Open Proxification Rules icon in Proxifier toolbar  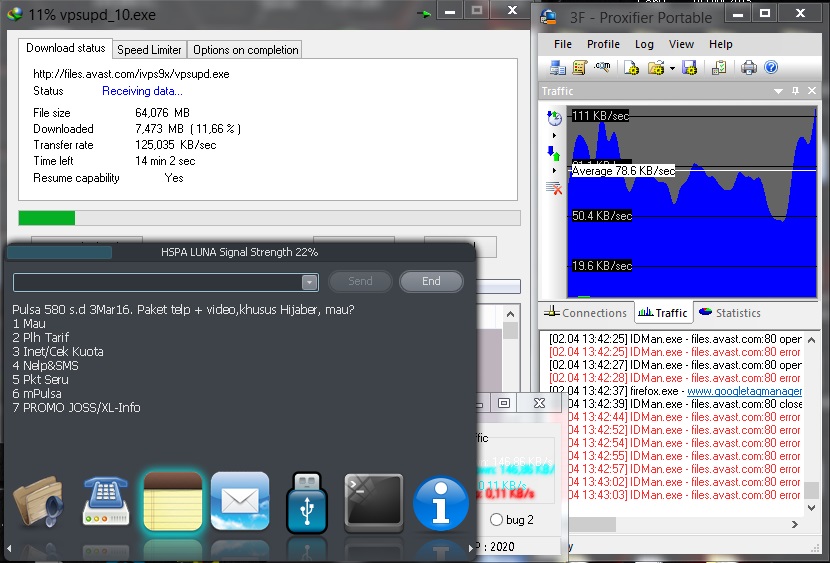tap(580, 68)
